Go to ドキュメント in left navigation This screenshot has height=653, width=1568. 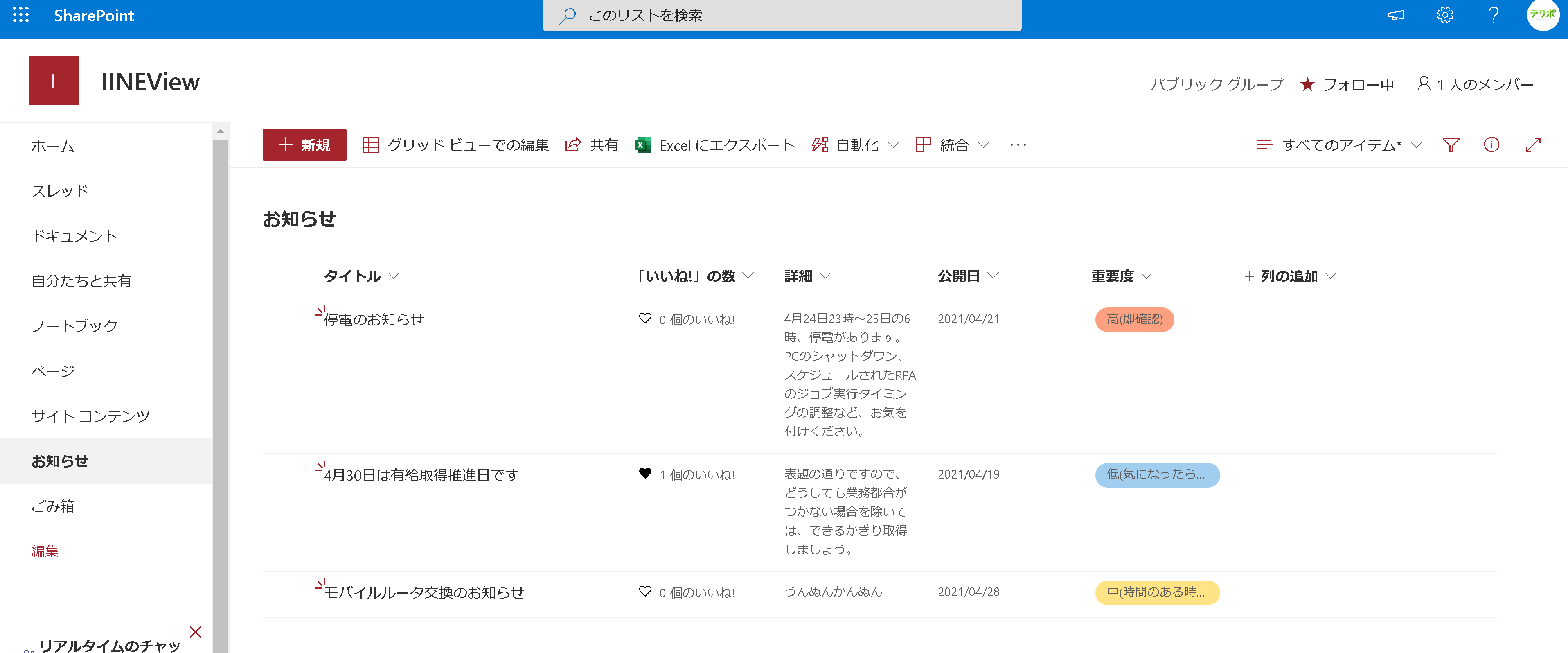pyautogui.click(x=74, y=236)
